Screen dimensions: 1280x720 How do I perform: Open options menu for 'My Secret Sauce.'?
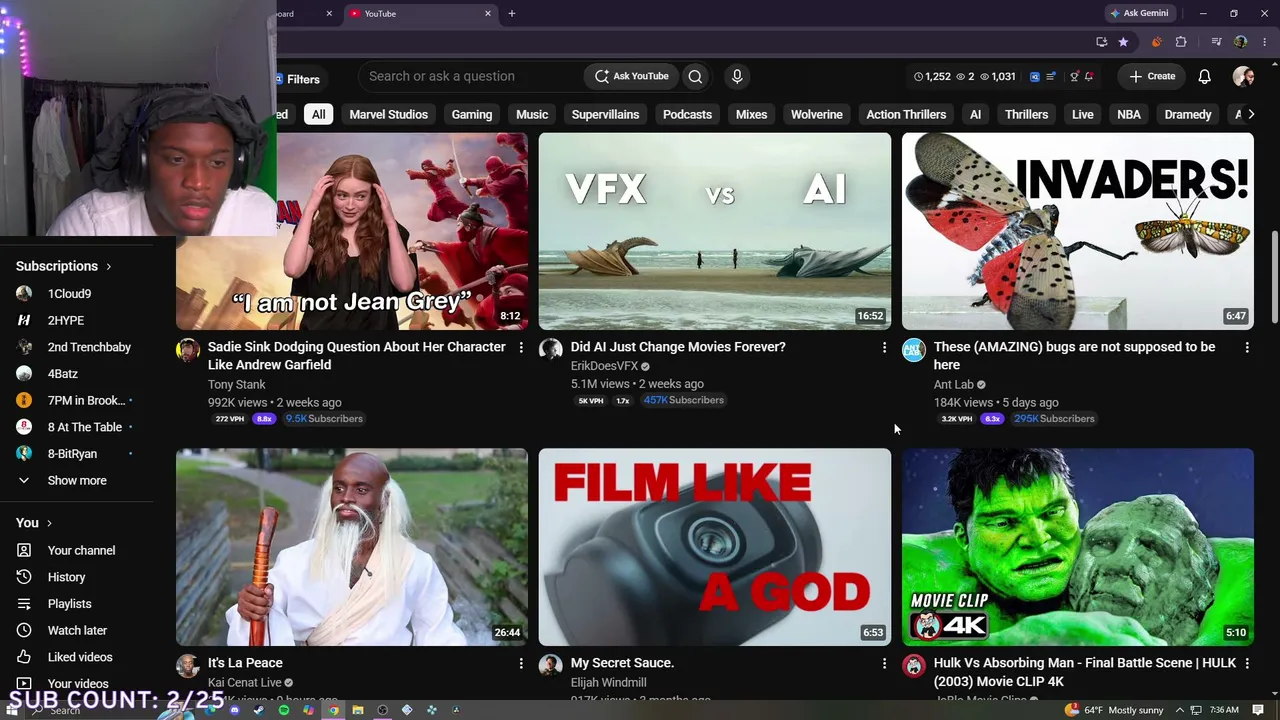tap(884, 663)
